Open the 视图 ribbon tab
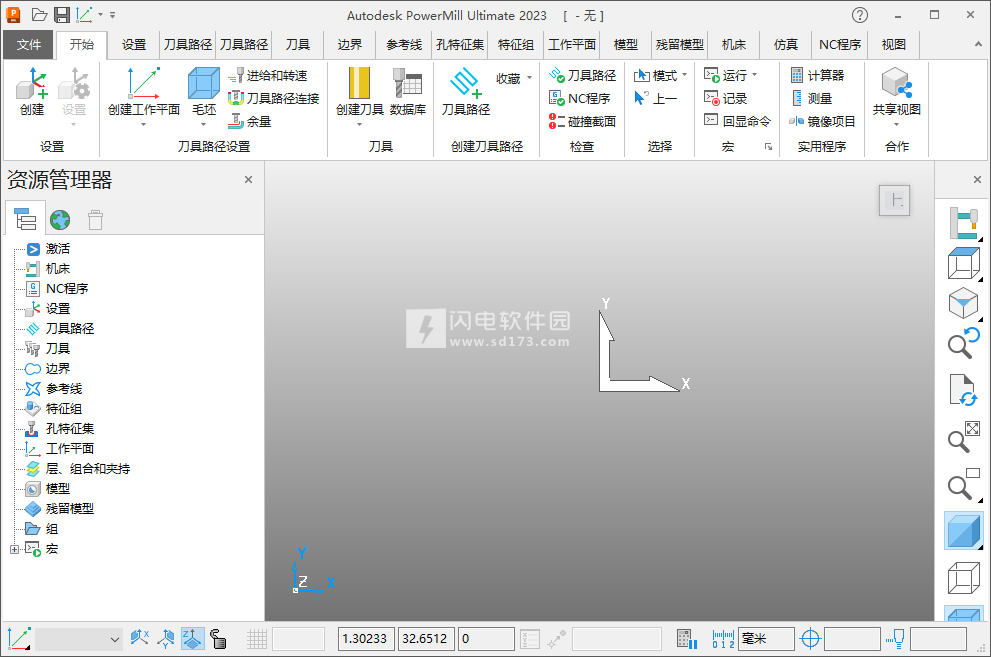This screenshot has width=991, height=657. [x=894, y=44]
